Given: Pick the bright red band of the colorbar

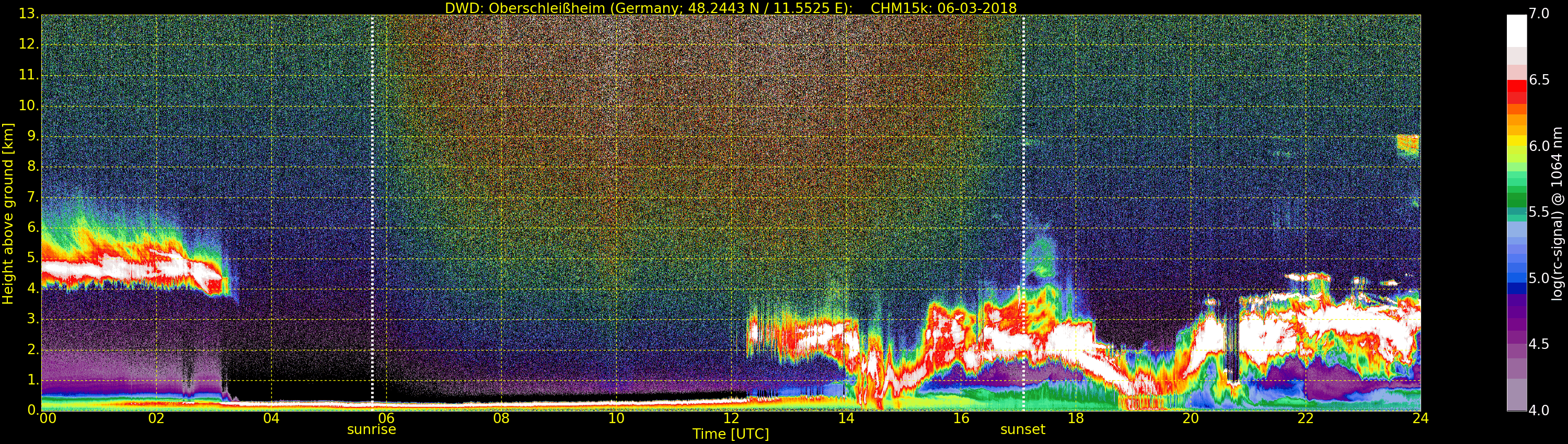Looking at the screenshot, I should (1516, 86).
